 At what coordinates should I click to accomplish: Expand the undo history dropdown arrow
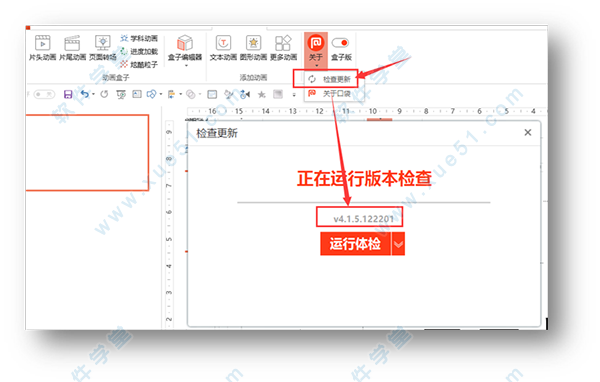(x=93, y=94)
